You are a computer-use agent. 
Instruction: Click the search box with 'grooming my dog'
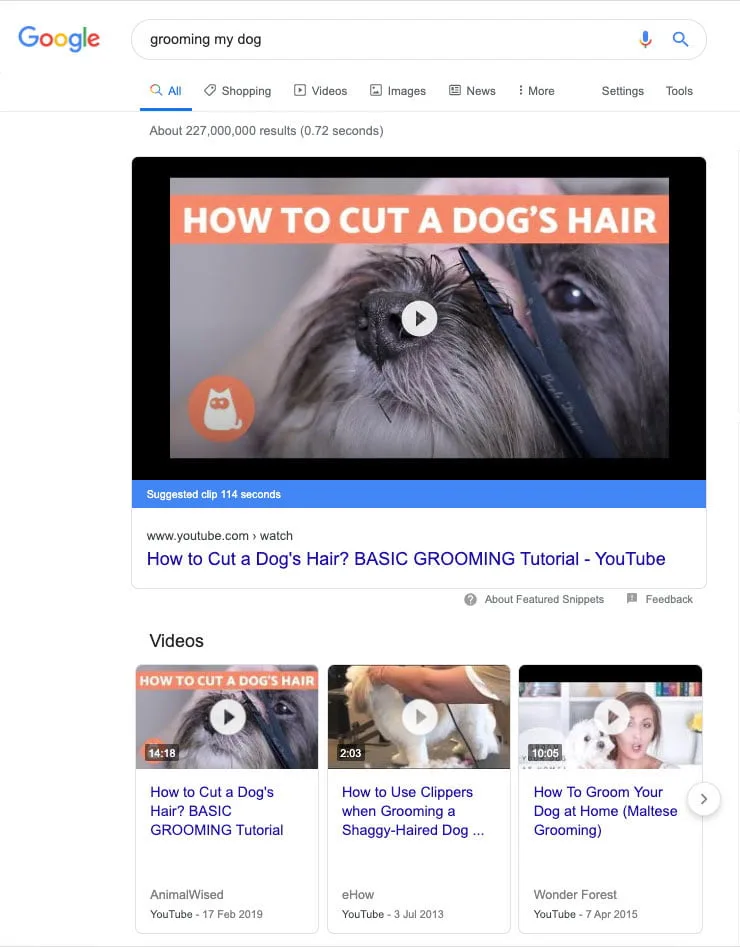[x=419, y=40]
